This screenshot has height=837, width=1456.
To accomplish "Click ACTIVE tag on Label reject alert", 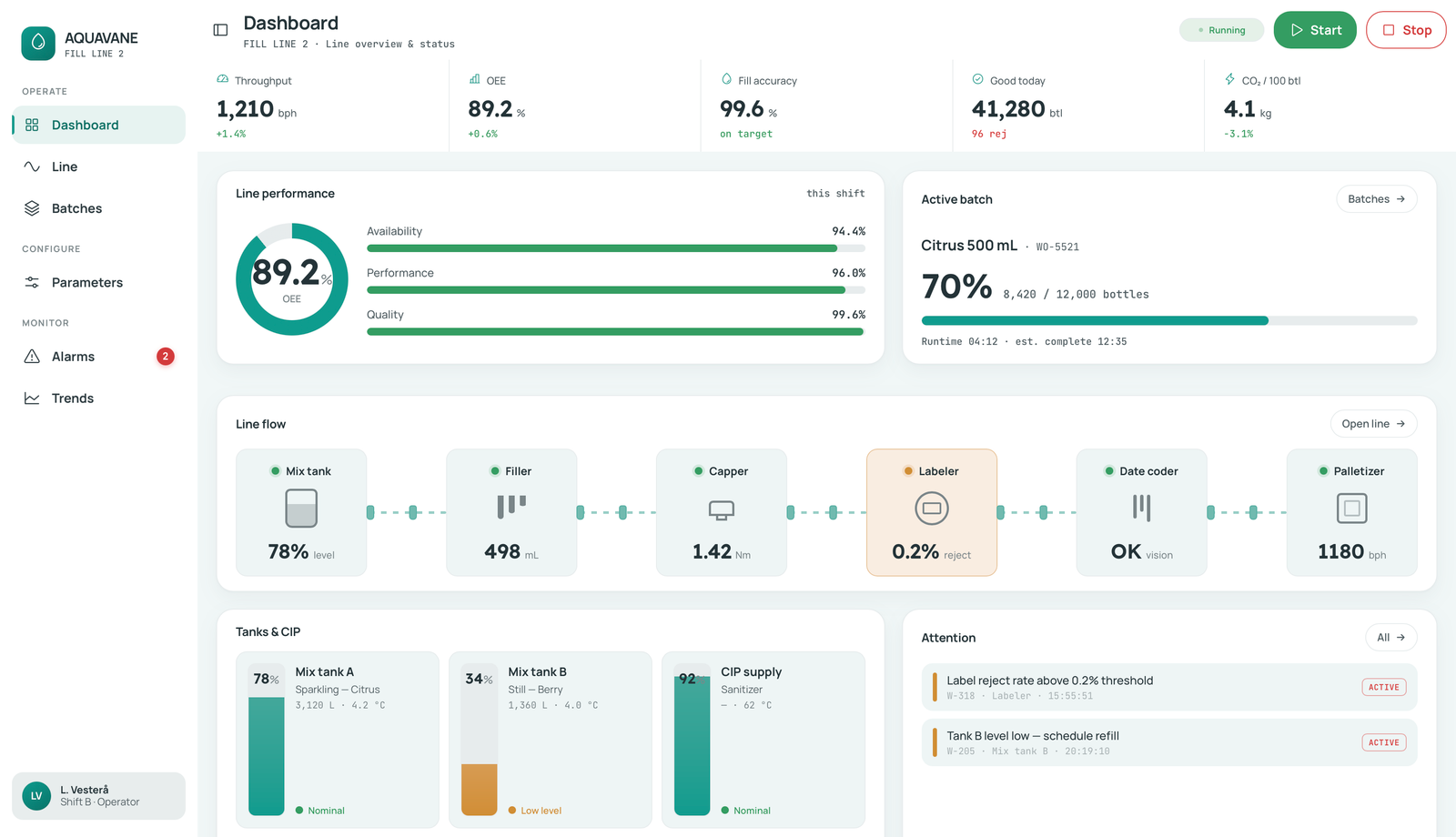I will tap(1383, 687).
